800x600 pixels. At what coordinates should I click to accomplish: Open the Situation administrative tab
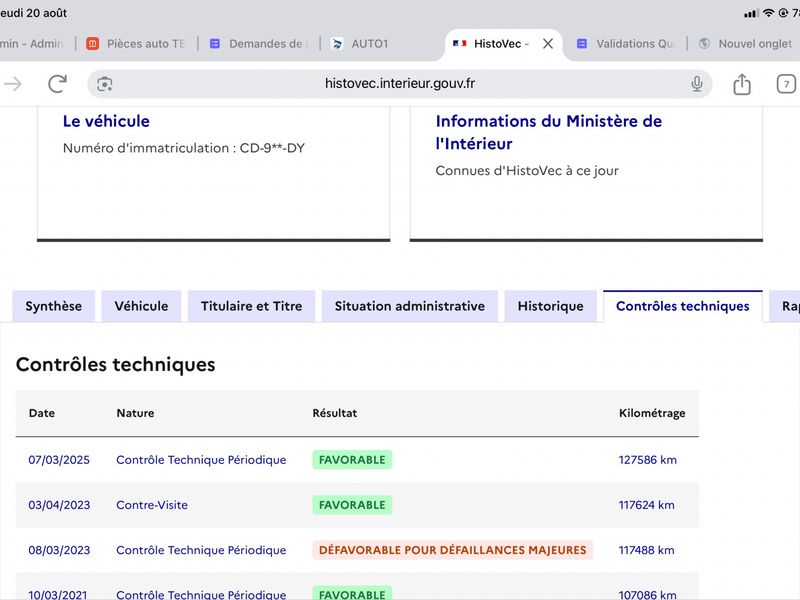click(x=410, y=306)
